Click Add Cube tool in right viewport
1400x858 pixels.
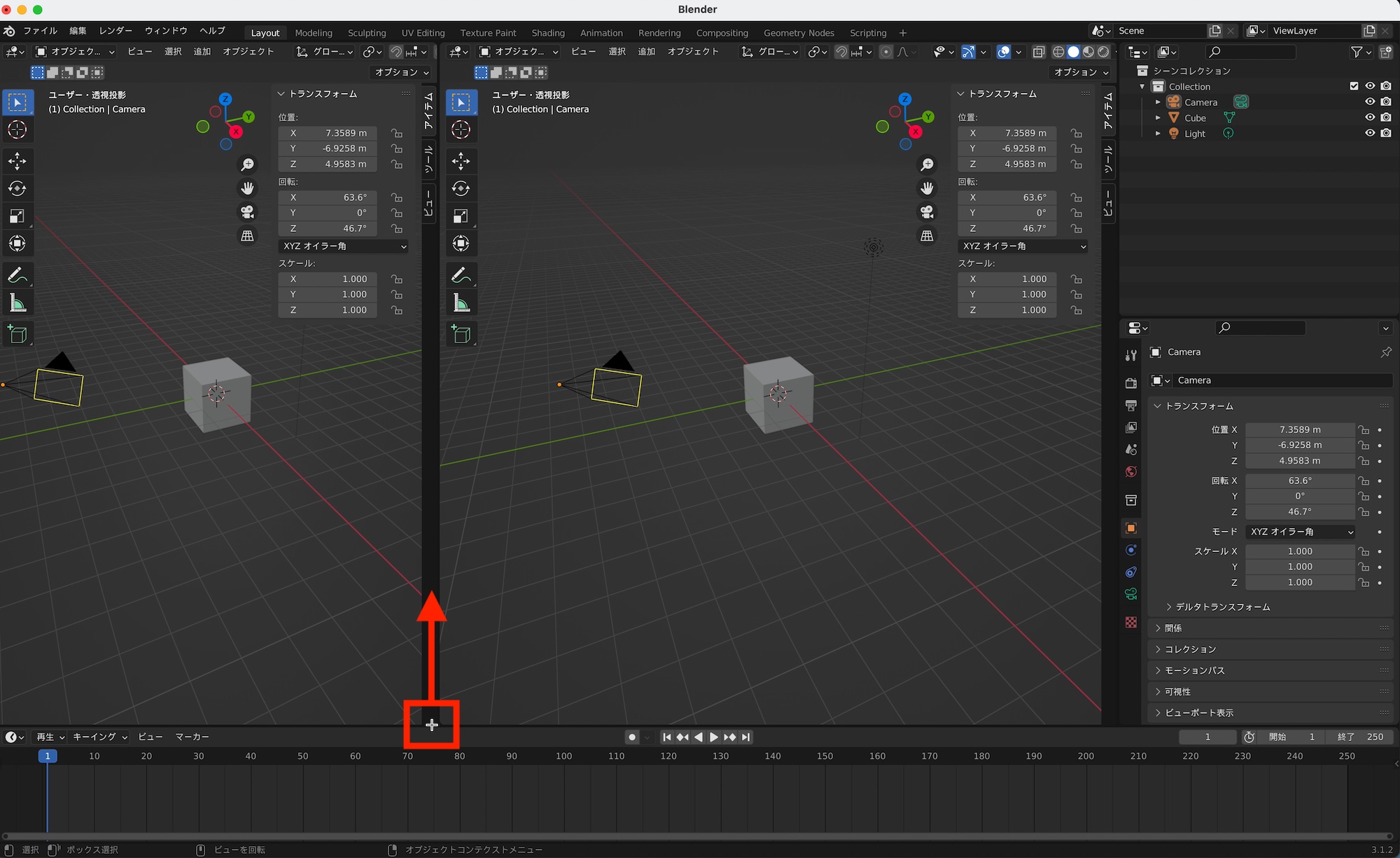click(461, 334)
